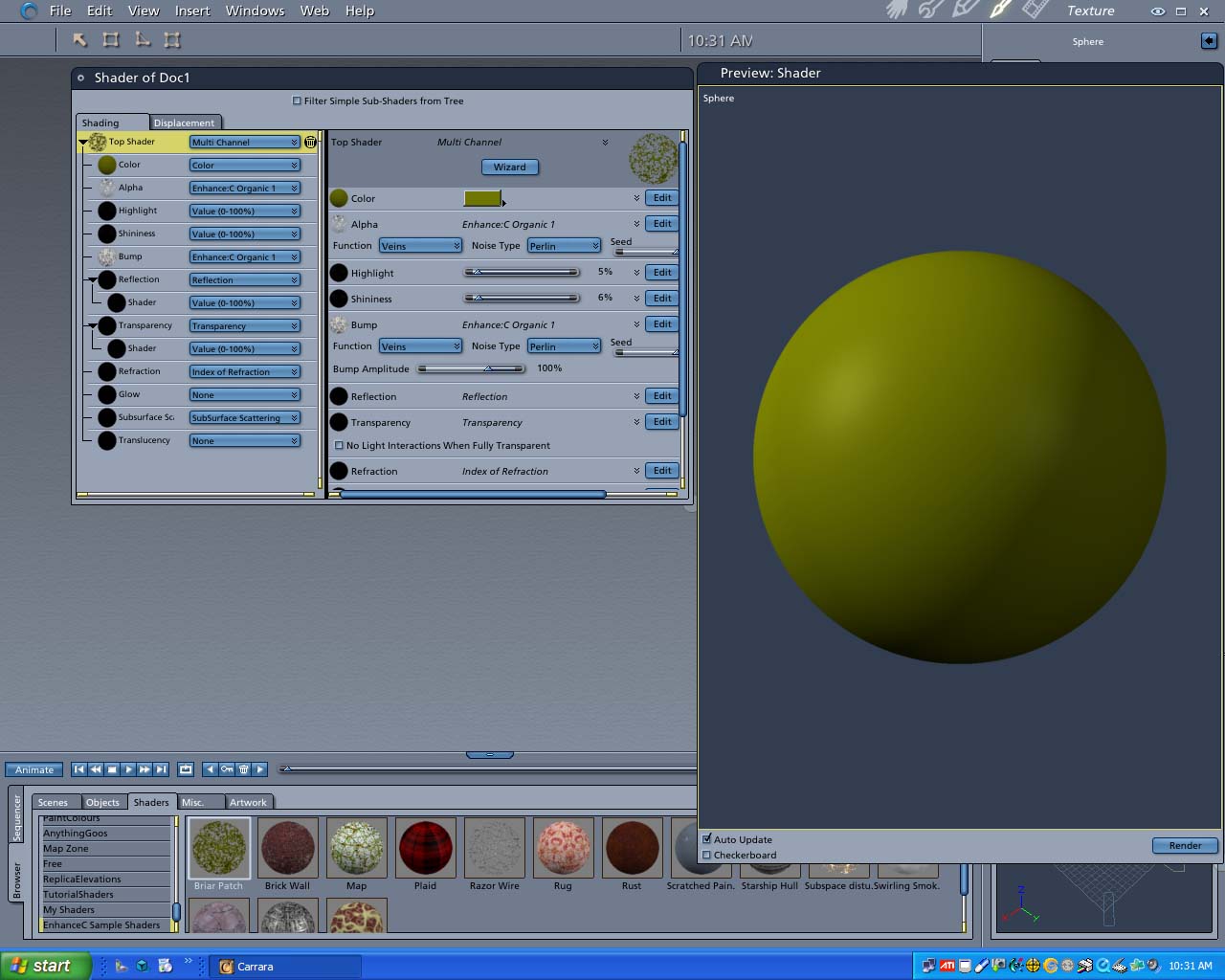Open the Insert menu
Viewport: 1225px width, 980px height.
click(x=191, y=11)
